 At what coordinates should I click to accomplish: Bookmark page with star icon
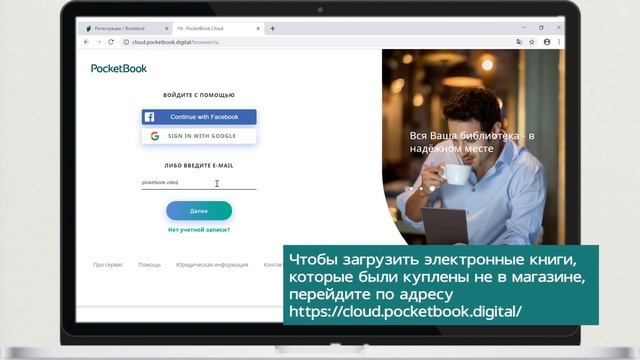(x=531, y=42)
